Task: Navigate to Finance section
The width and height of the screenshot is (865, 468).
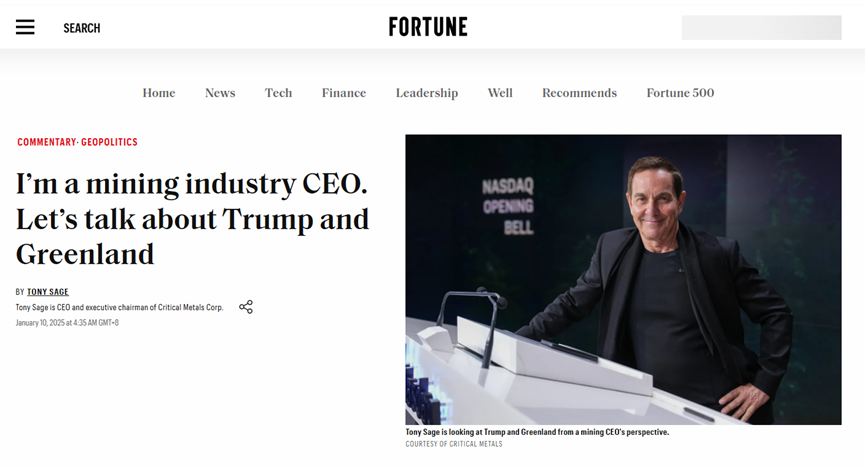Action: pyautogui.click(x=344, y=93)
